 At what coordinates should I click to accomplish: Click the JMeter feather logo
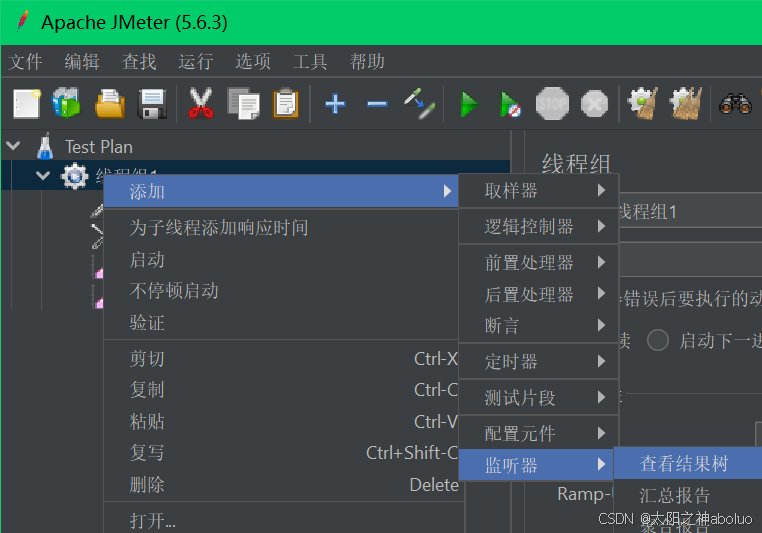point(22,22)
